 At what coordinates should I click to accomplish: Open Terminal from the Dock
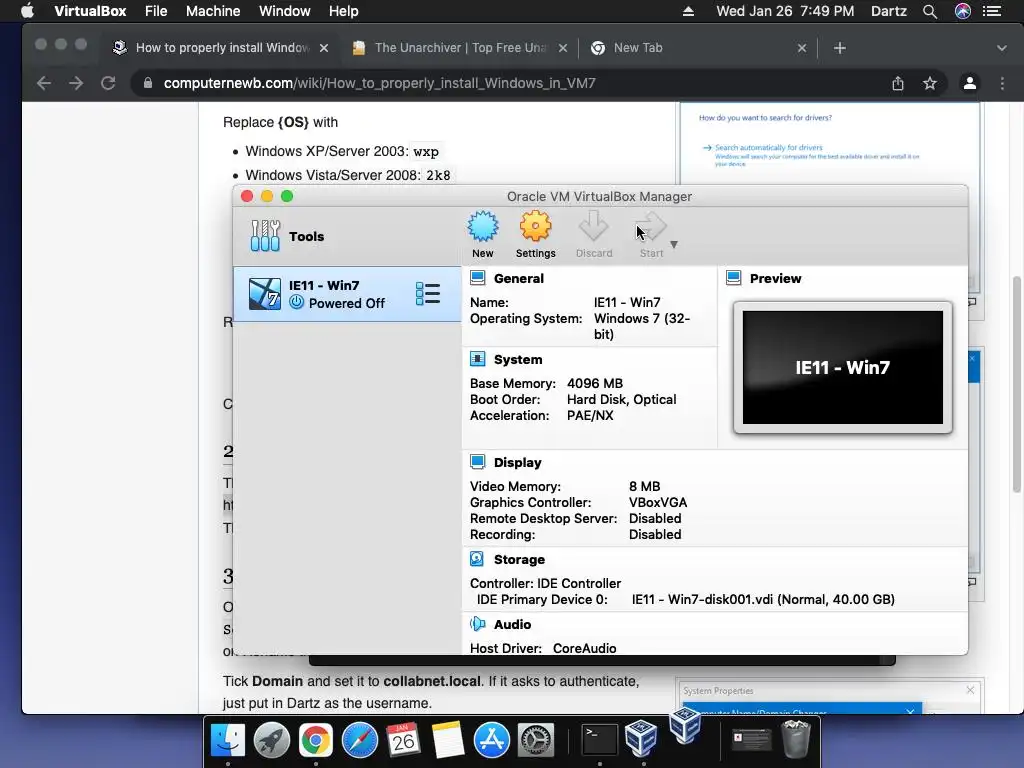tap(600, 740)
